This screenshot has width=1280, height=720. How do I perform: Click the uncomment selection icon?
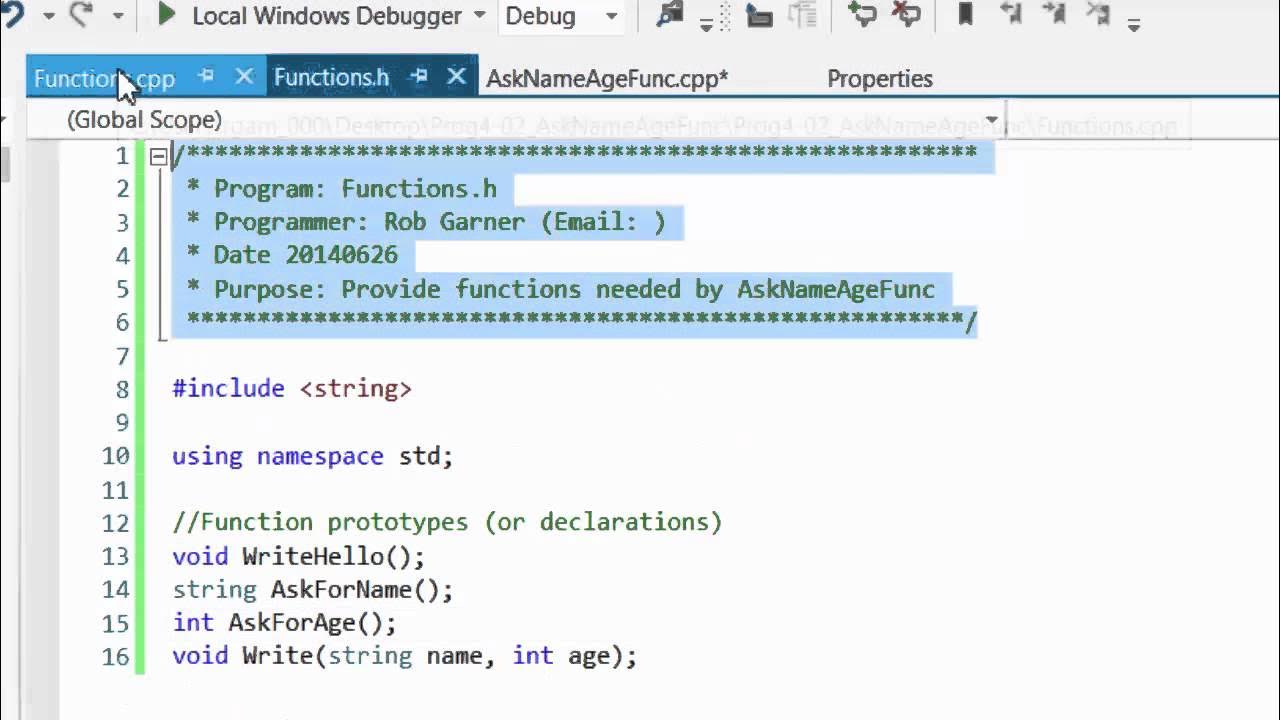pyautogui.click(x=906, y=14)
